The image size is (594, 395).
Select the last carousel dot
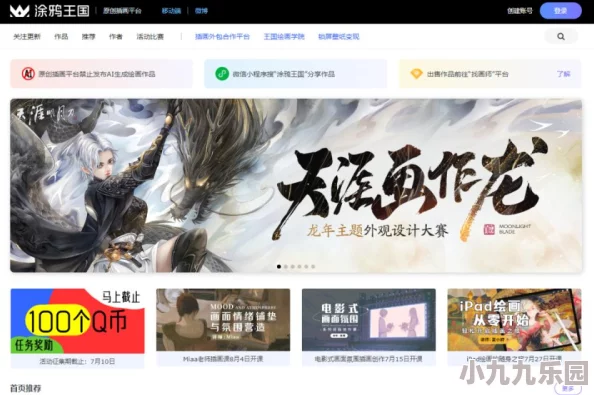pyautogui.click(x=313, y=267)
